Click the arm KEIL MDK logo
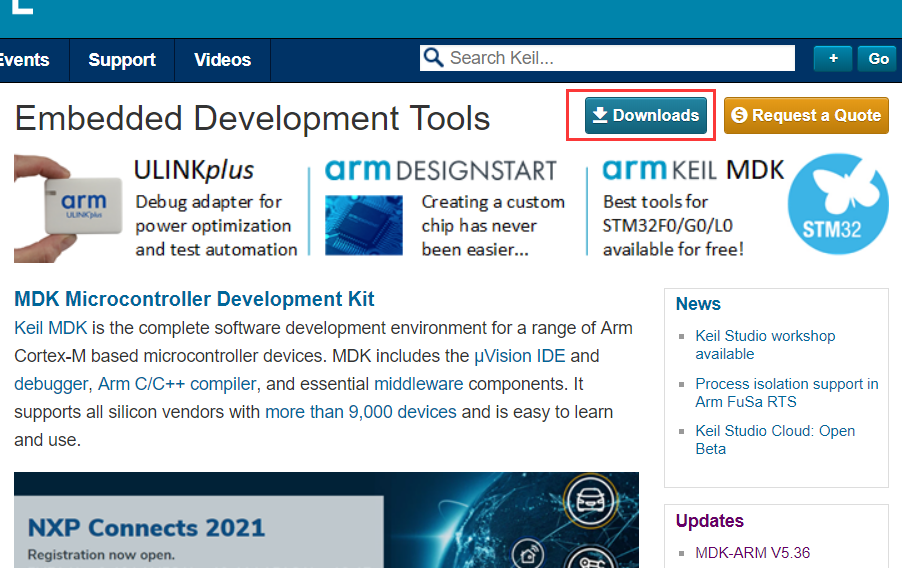The width and height of the screenshot is (902, 568). pos(693,170)
